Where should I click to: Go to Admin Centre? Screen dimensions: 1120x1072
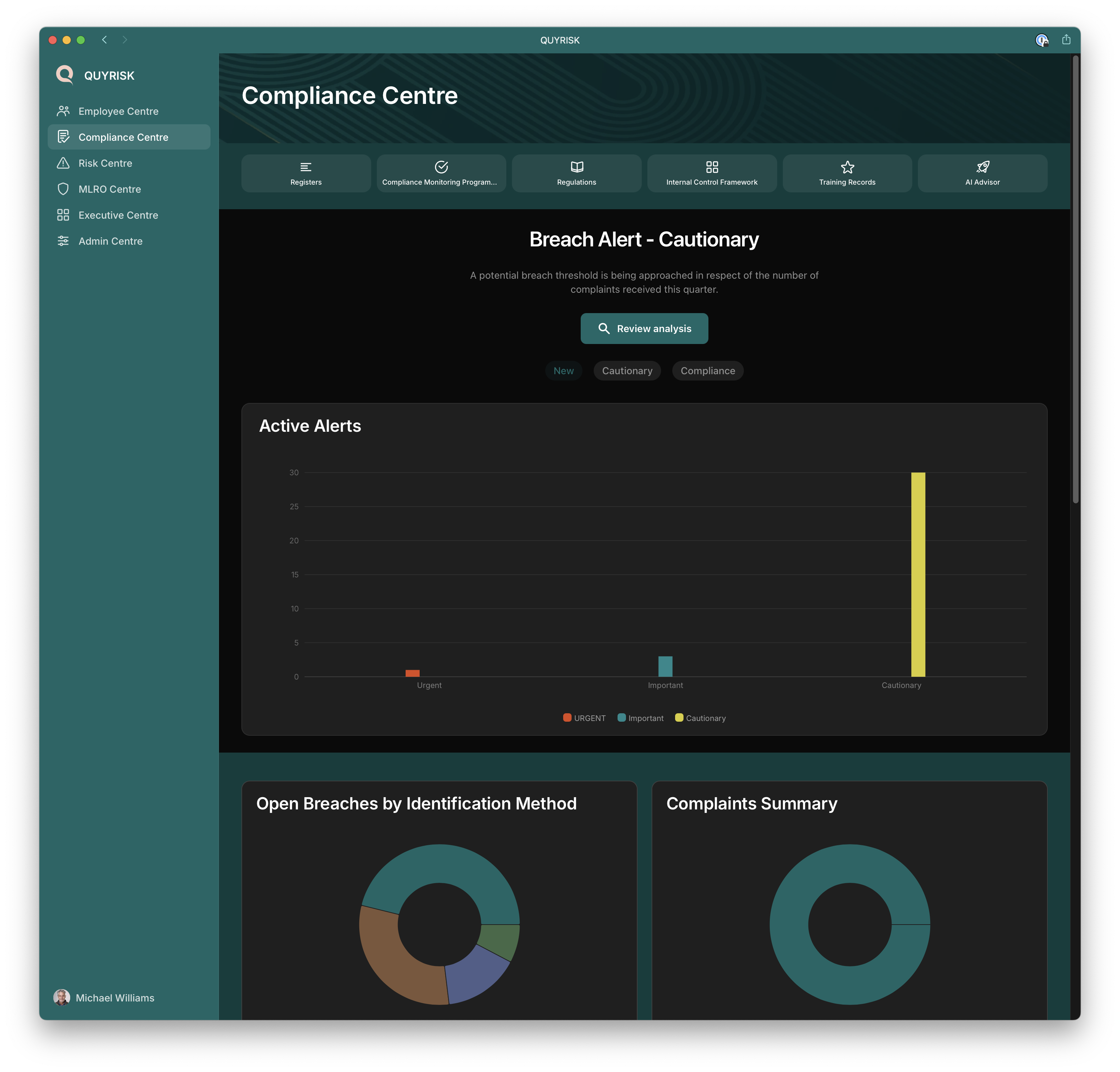[129, 240]
